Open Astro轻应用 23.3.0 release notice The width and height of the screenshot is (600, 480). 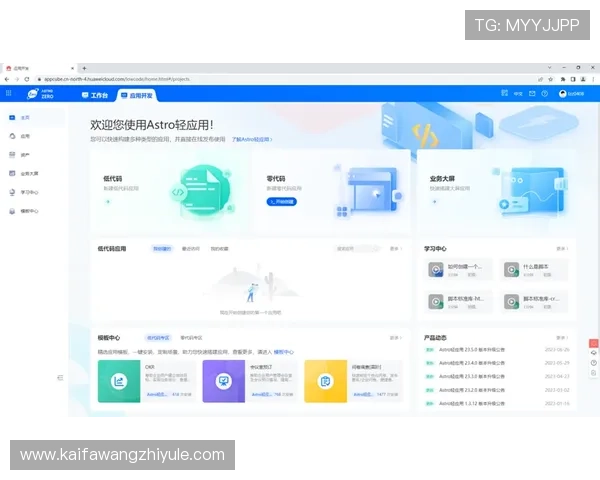(x=472, y=377)
